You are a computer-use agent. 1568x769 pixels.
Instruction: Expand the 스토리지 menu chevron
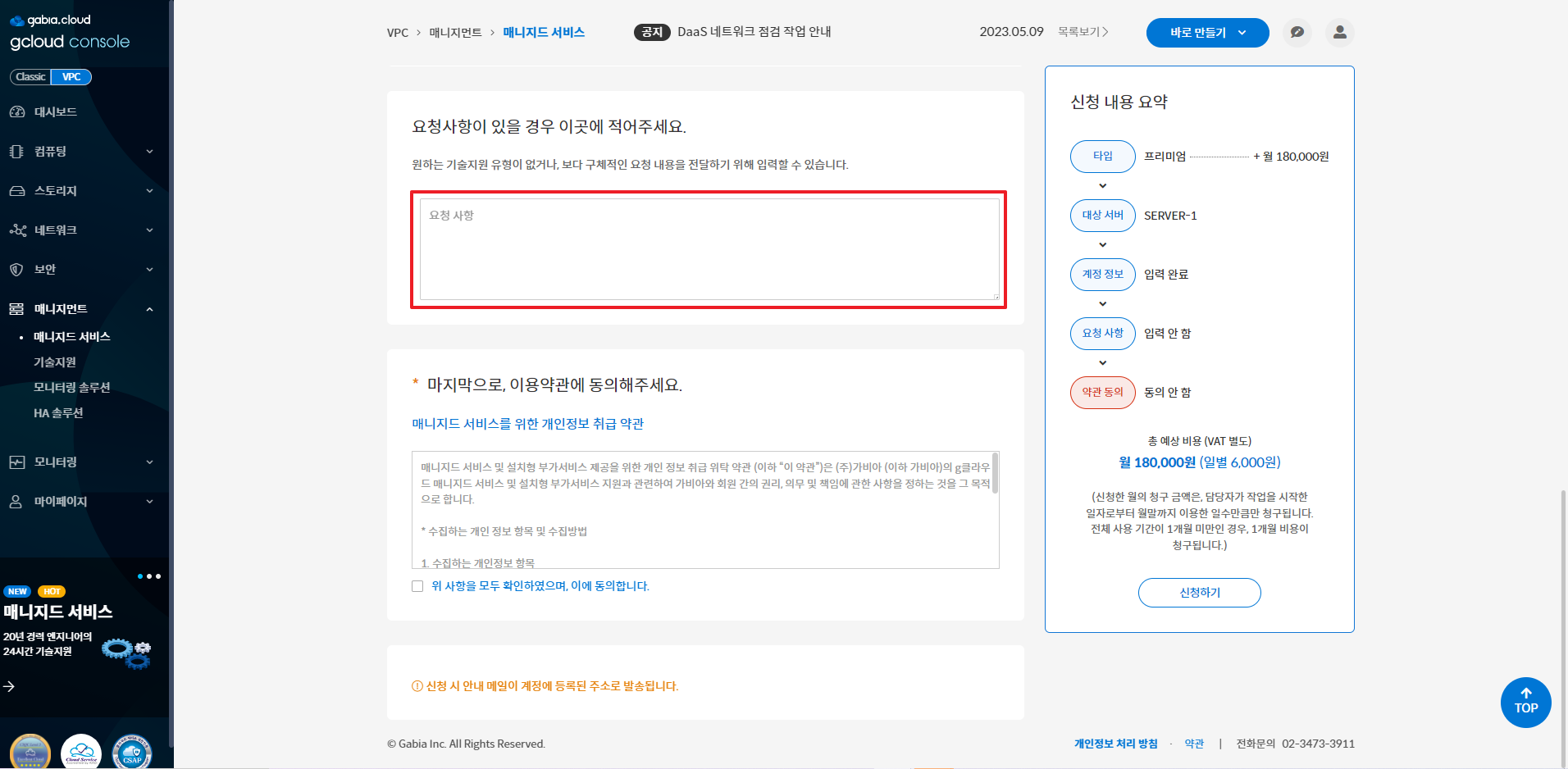[x=149, y=191]
